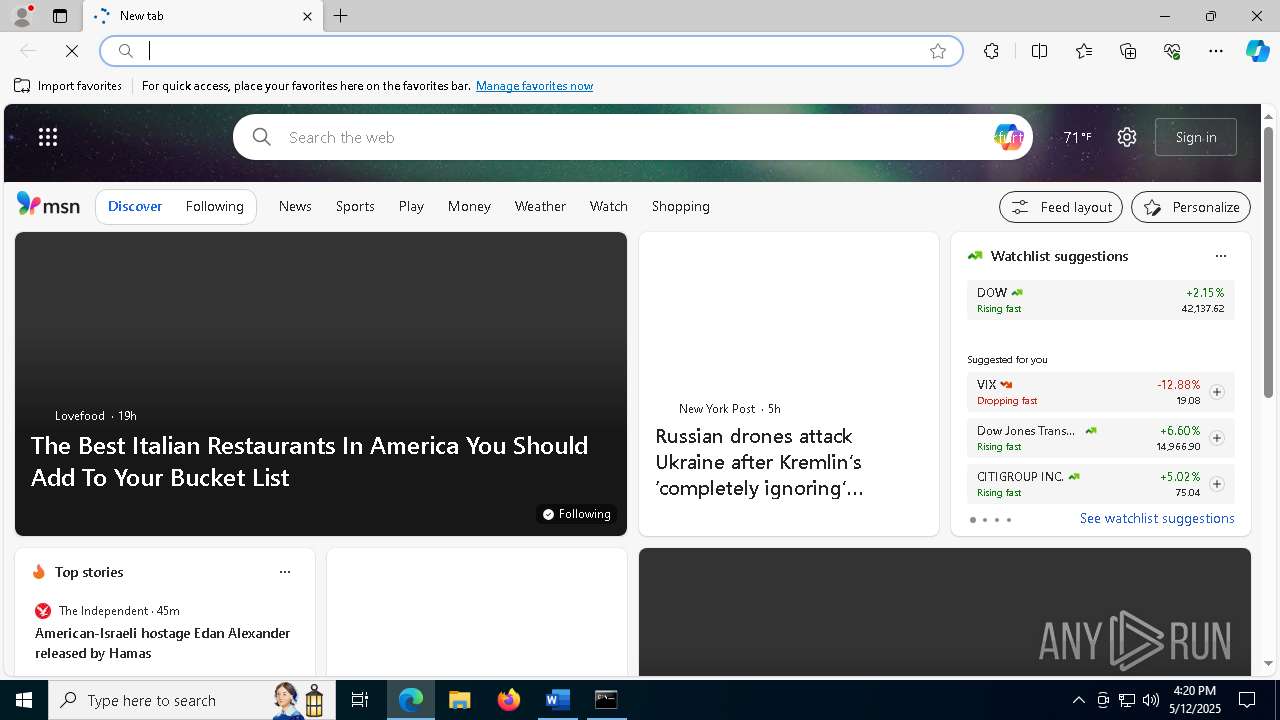The width and height of the screenshot is (1280, 720).
Task: Open Top stories more options menu
Action: [284, 572]
